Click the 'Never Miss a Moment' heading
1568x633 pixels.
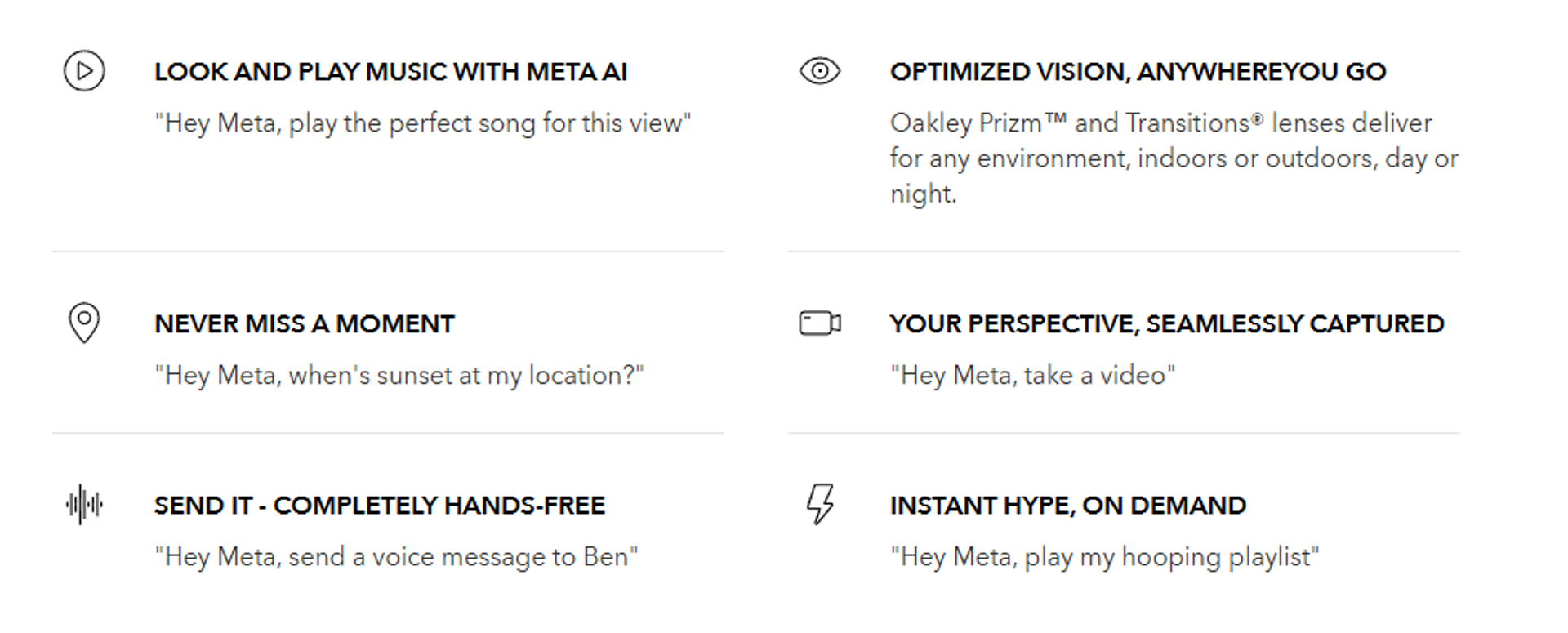[x=304, y=324]
